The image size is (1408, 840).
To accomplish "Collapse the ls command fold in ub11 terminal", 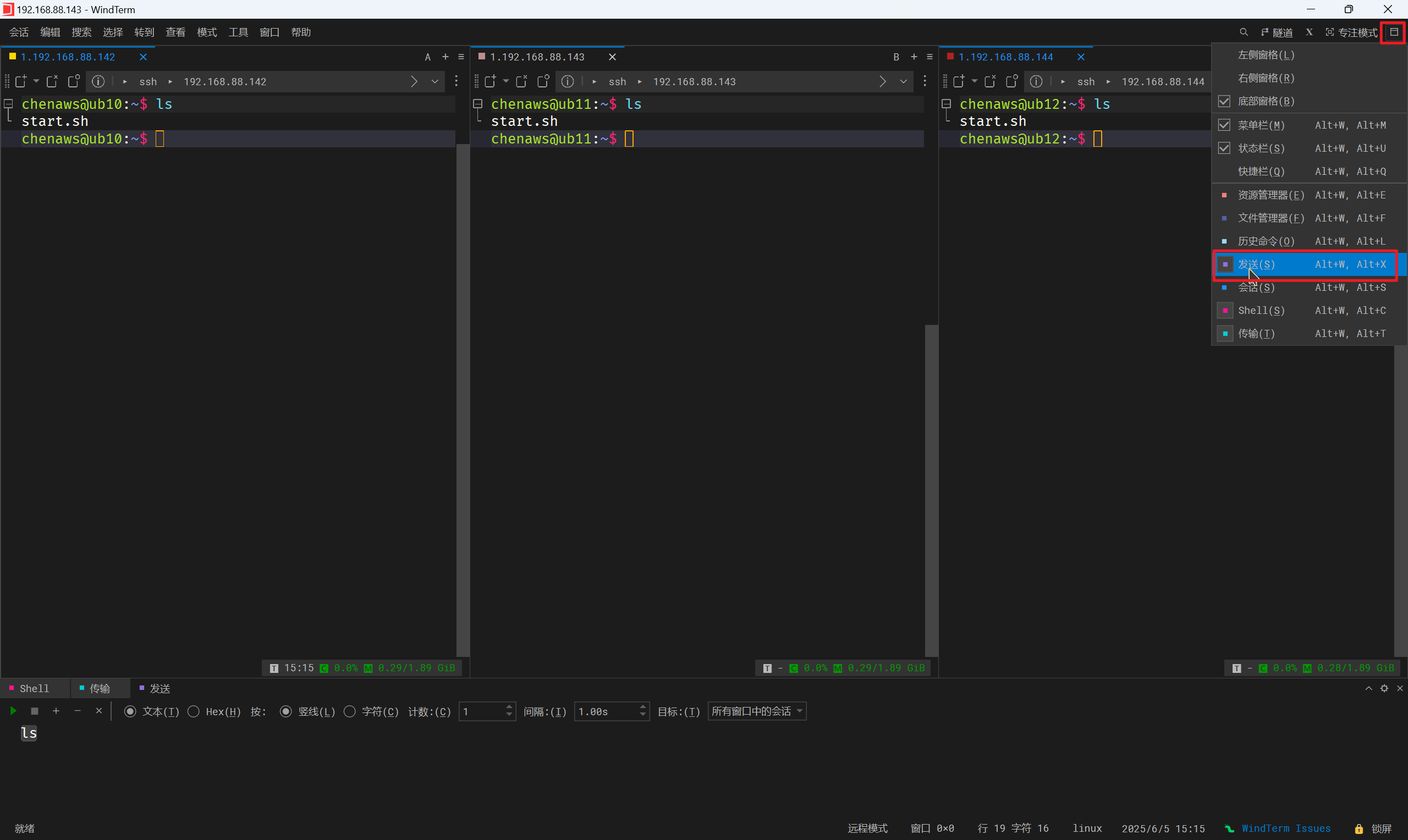I will coord(478,103).
